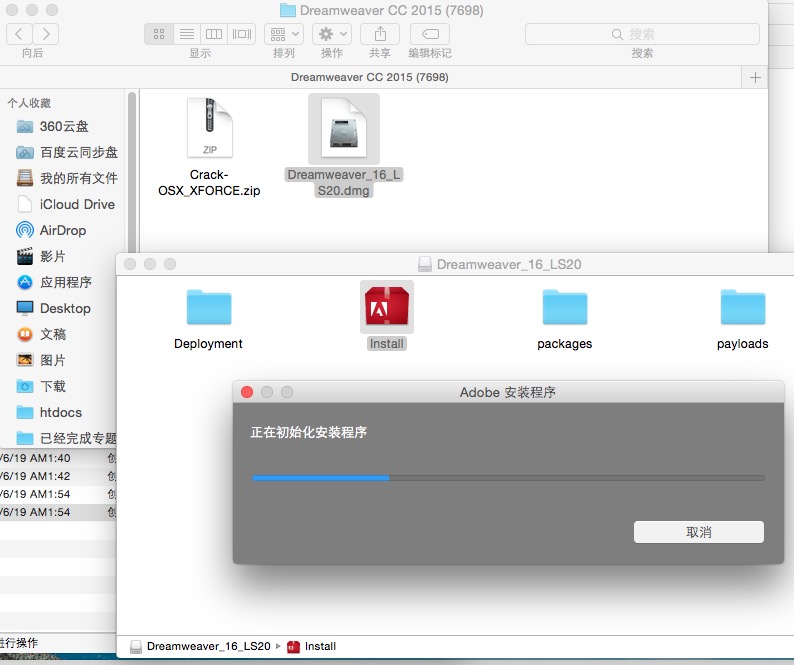Switch to list view mode
The width and height of the screenshot is (794, 665).
(187, 34)
